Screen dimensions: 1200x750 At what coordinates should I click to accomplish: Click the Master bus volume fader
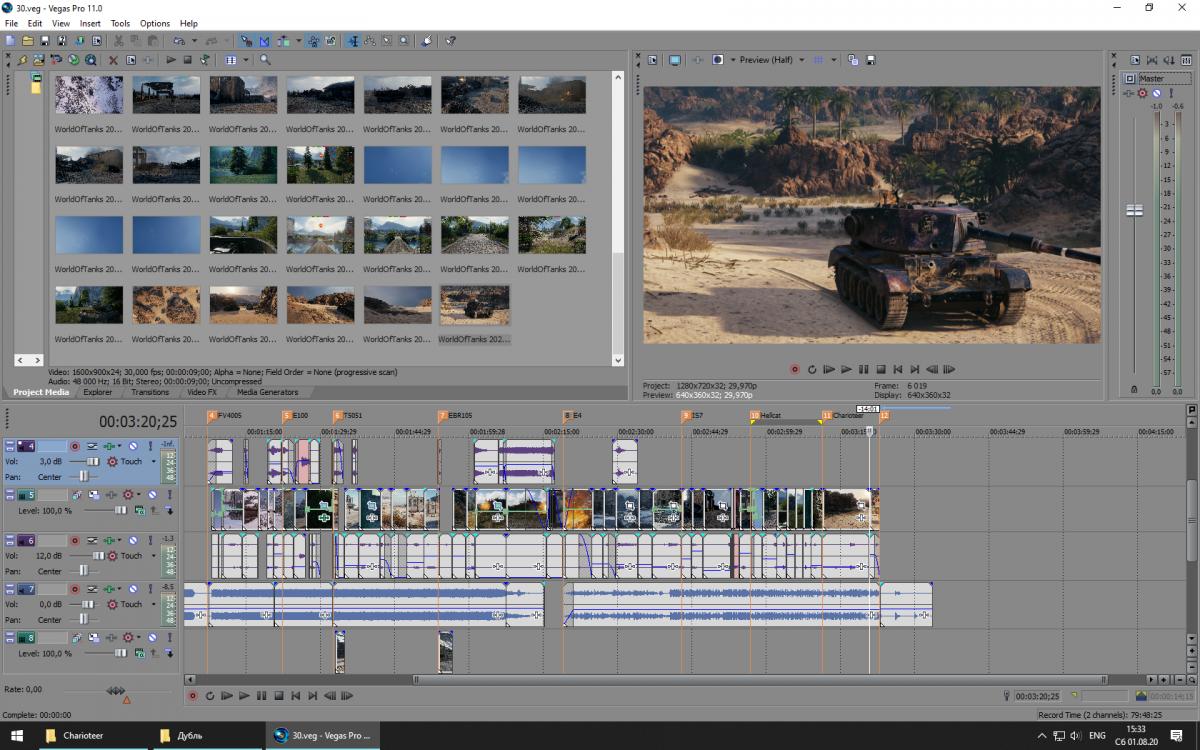pos(1134,211)
